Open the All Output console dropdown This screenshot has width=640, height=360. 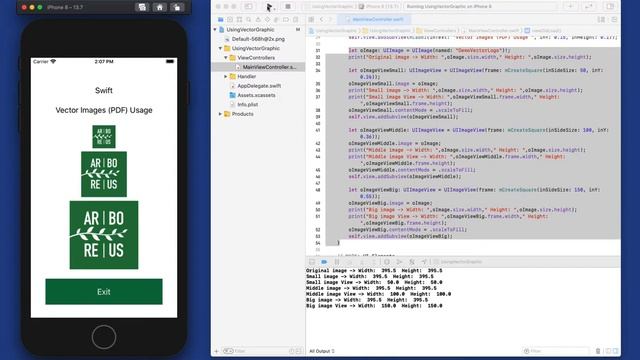pyautogui.click(x=322, y=351)
